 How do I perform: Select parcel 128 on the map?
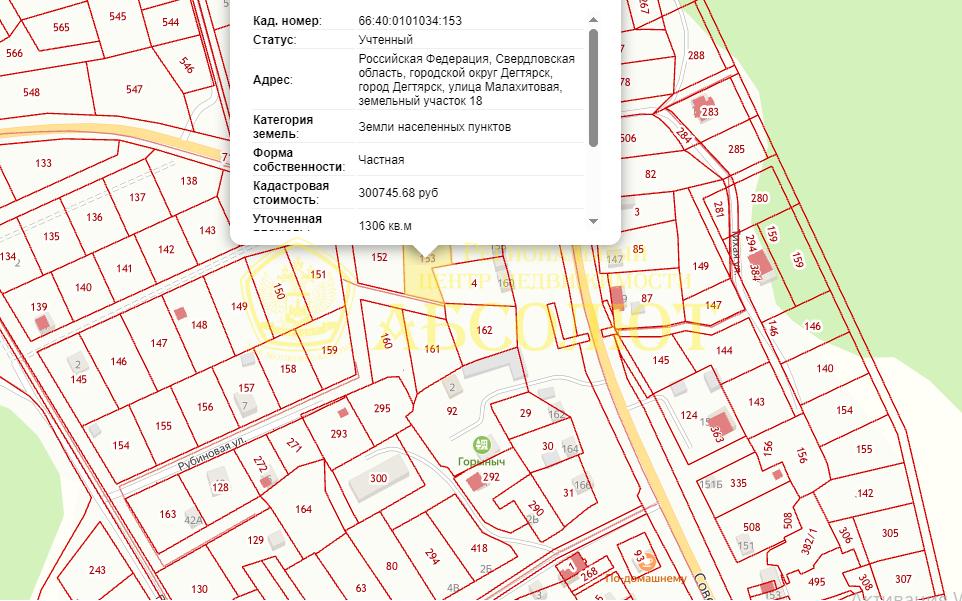pos(220,488)
